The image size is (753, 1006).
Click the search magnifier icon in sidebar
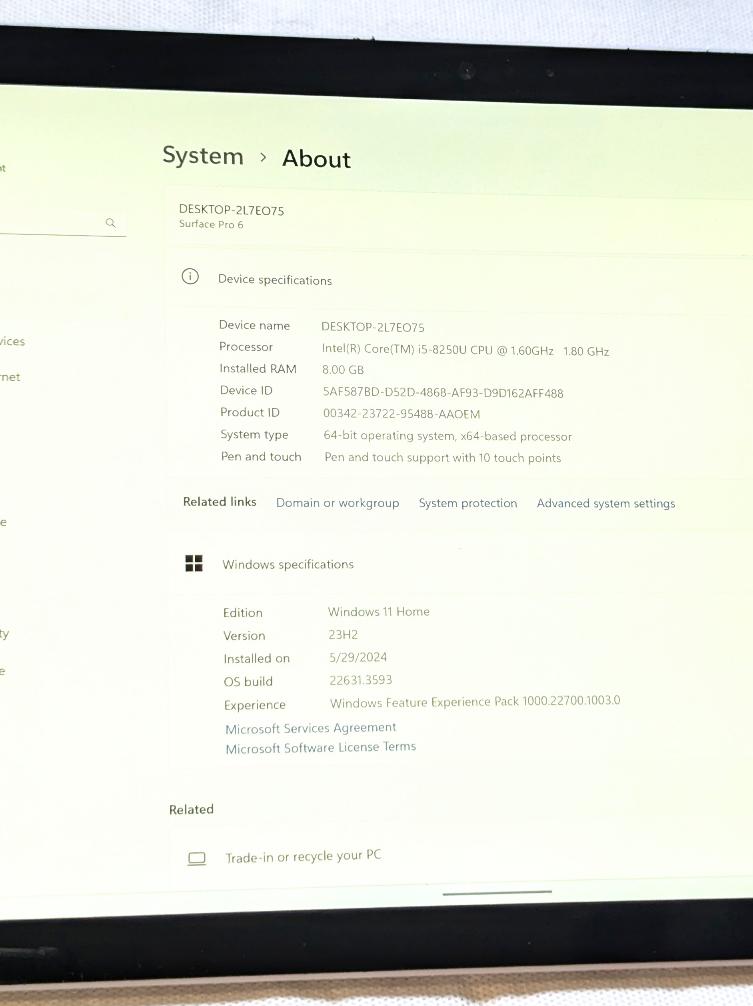point(111,223)
